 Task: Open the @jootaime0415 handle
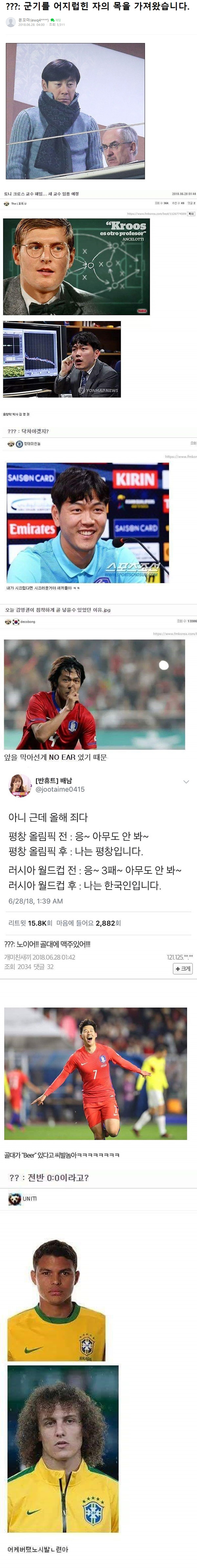tap(59, 790)
